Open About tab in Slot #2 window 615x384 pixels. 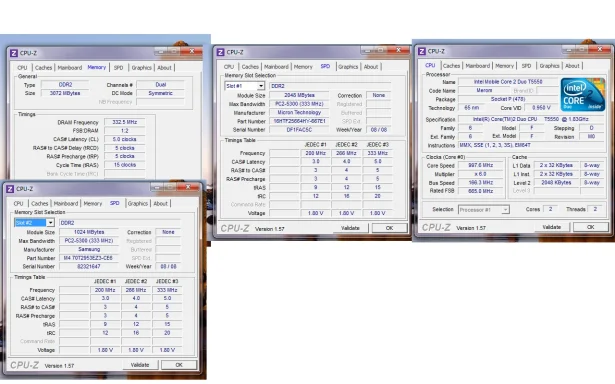point(161,204)
